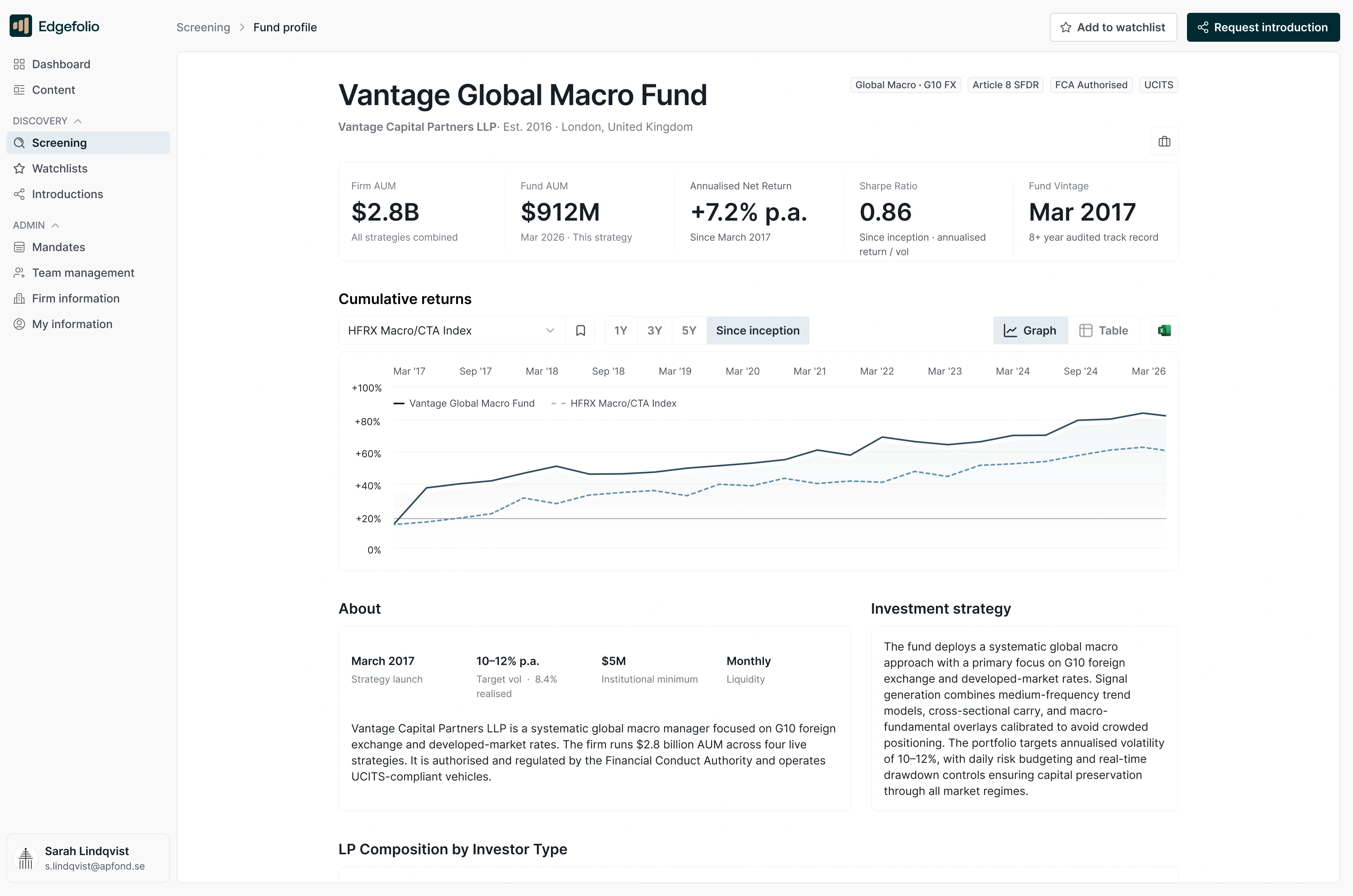Screen dimensions: 1353x896
Task: Click the table grid icon in Table
Action: tap(1086, 330)
